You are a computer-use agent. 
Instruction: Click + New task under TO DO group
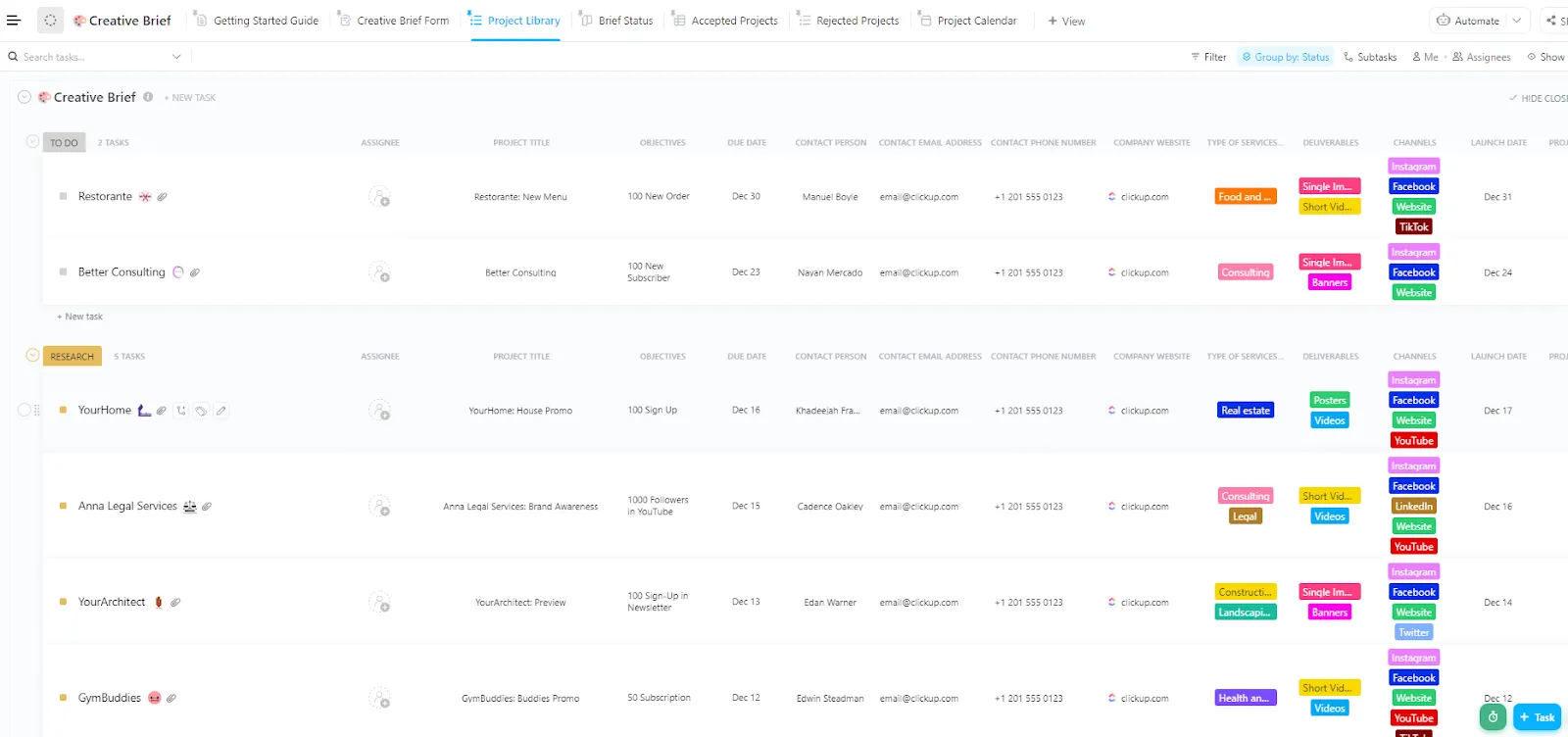[80, 317]
